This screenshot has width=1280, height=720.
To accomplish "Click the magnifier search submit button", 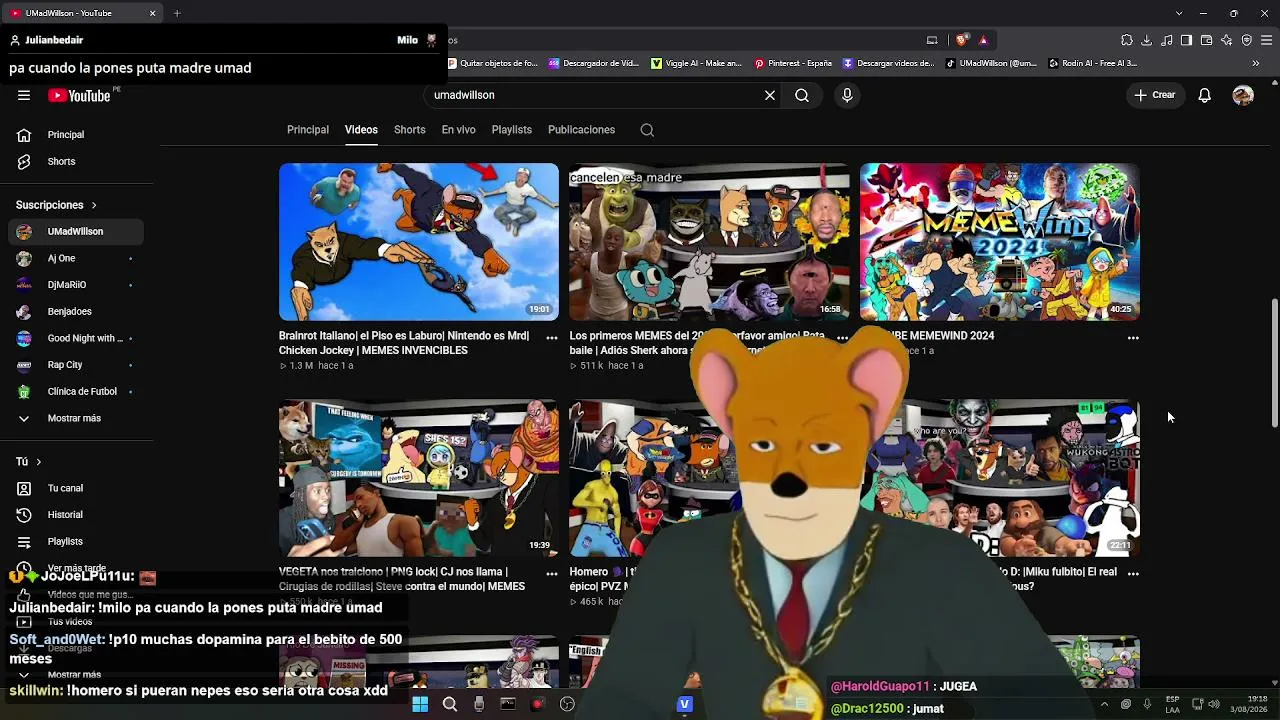I will (x=802, y=95).
